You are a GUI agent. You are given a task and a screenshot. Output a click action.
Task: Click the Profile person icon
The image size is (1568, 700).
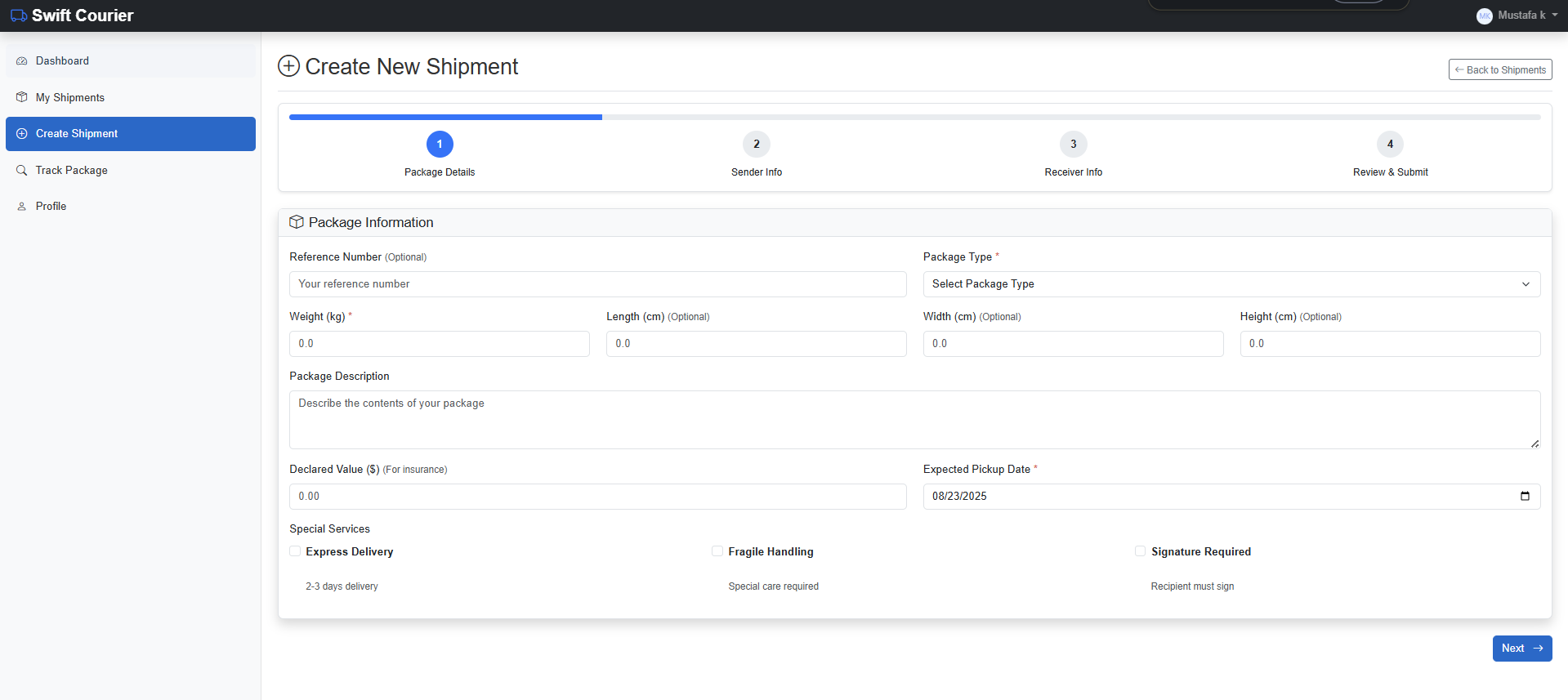[x=22, y=207]
